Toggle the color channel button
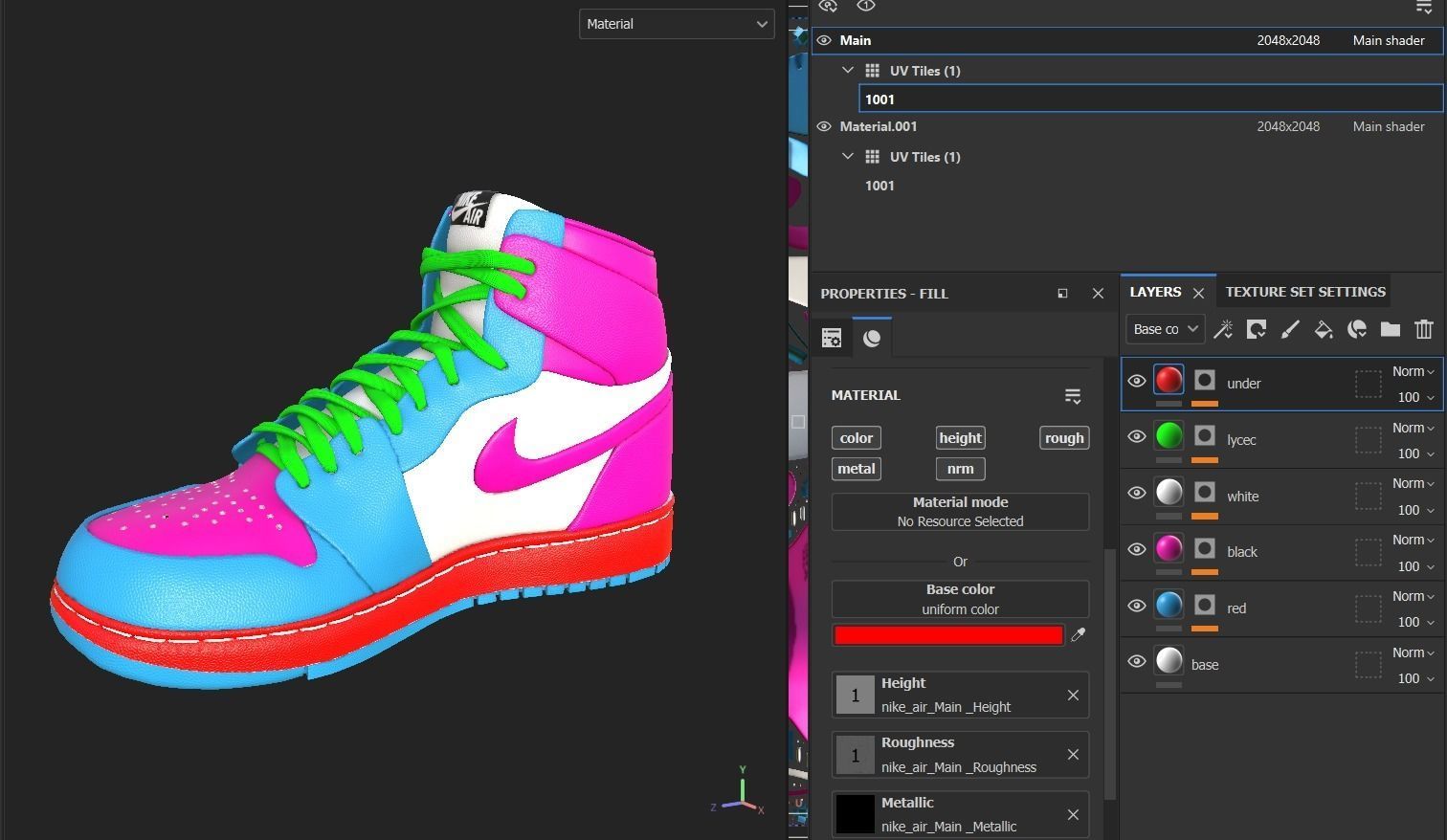This screenshot has height=840, width=1447. 857,438
